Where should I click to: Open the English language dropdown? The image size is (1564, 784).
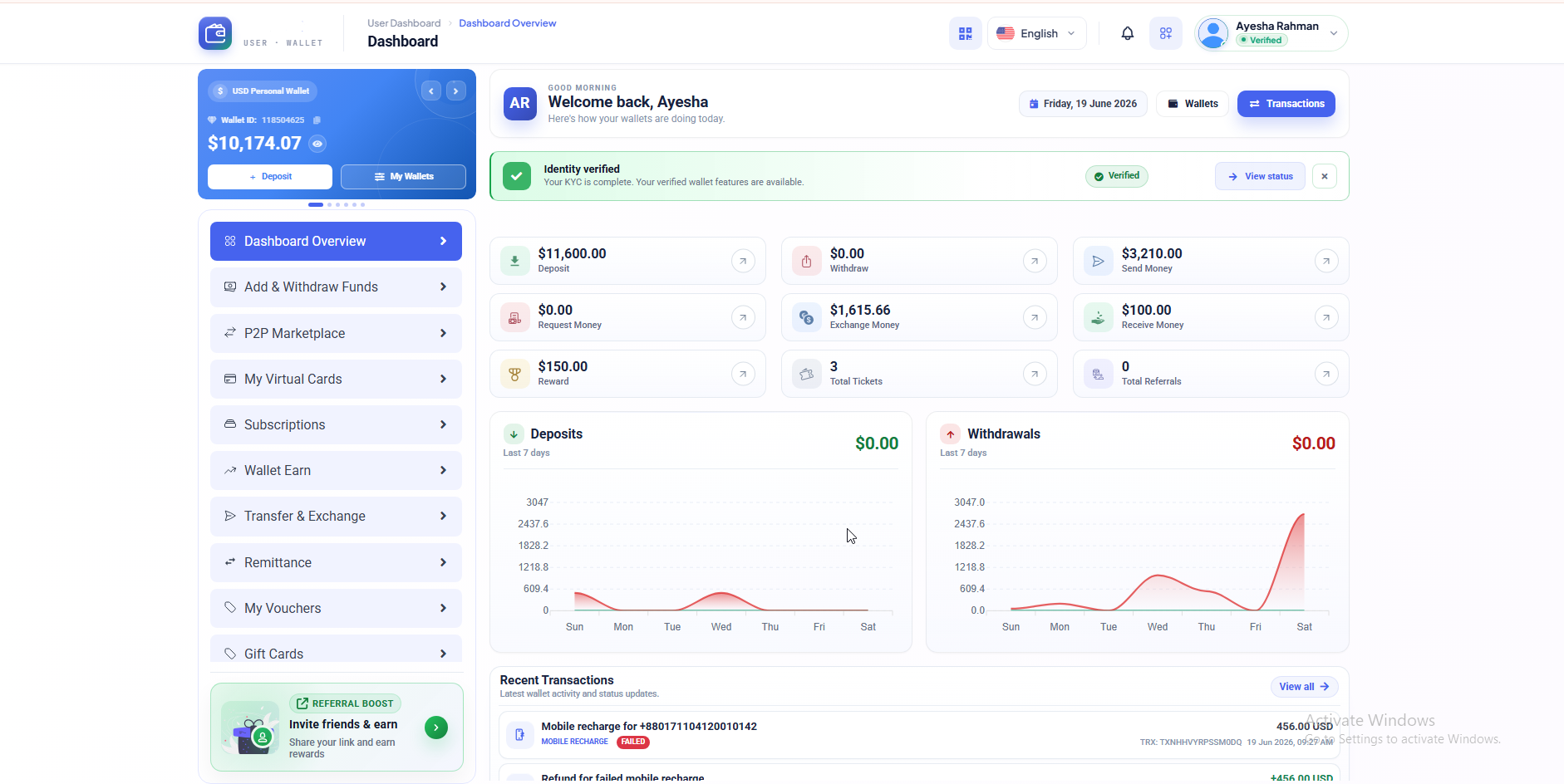tap(1036, 33)
